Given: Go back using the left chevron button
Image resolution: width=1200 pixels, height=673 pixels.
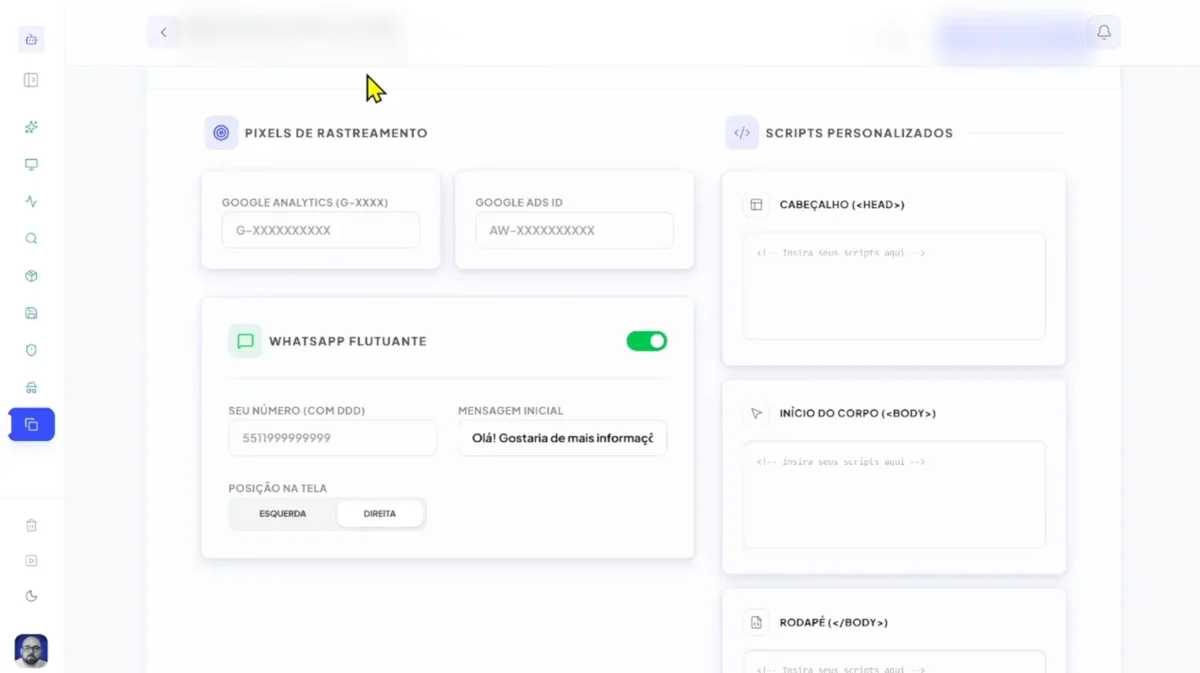Looking at the screenshot, I should [164, 32].
